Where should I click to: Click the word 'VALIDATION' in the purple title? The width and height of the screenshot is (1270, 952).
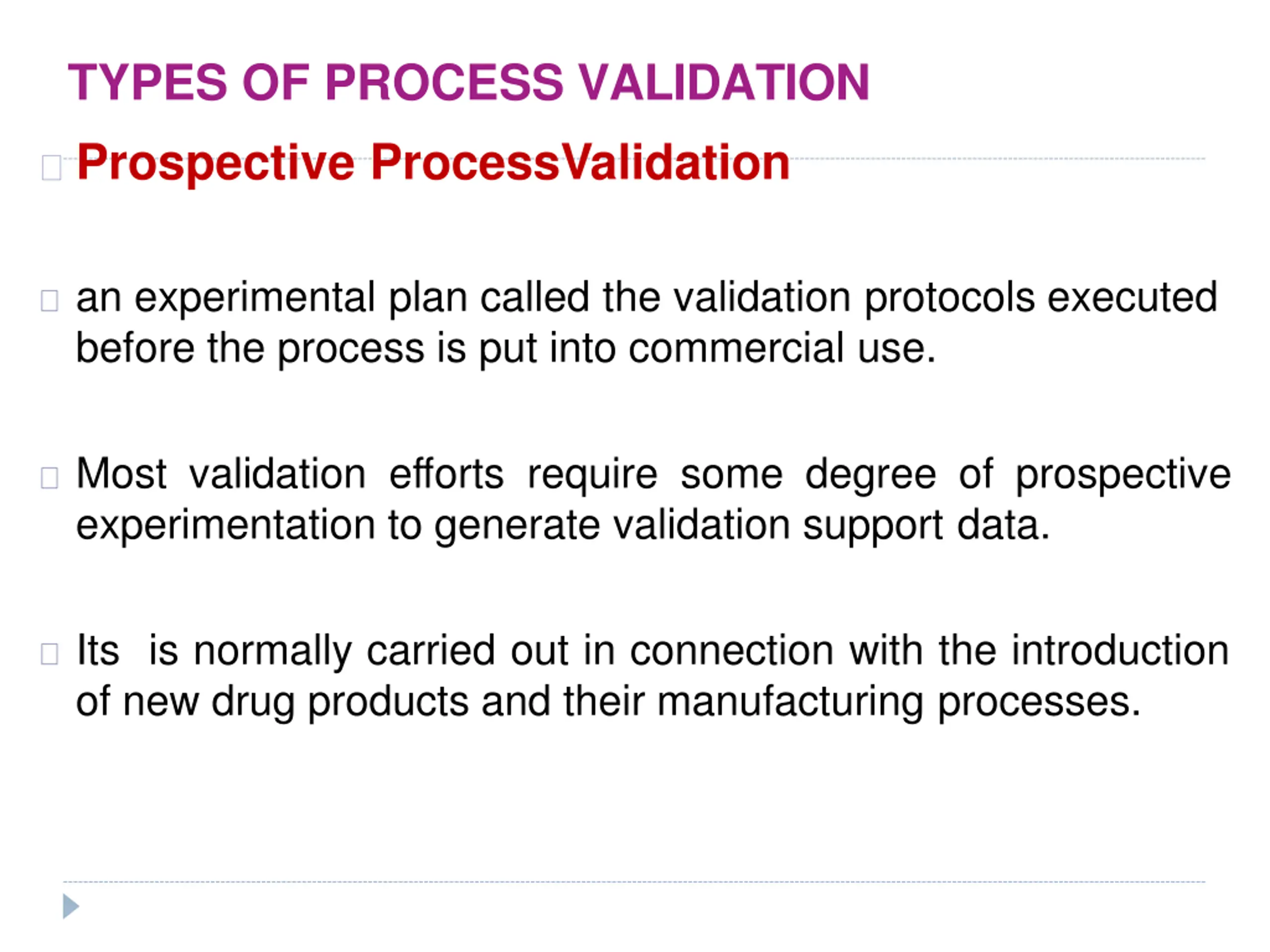tap(723, 83)
